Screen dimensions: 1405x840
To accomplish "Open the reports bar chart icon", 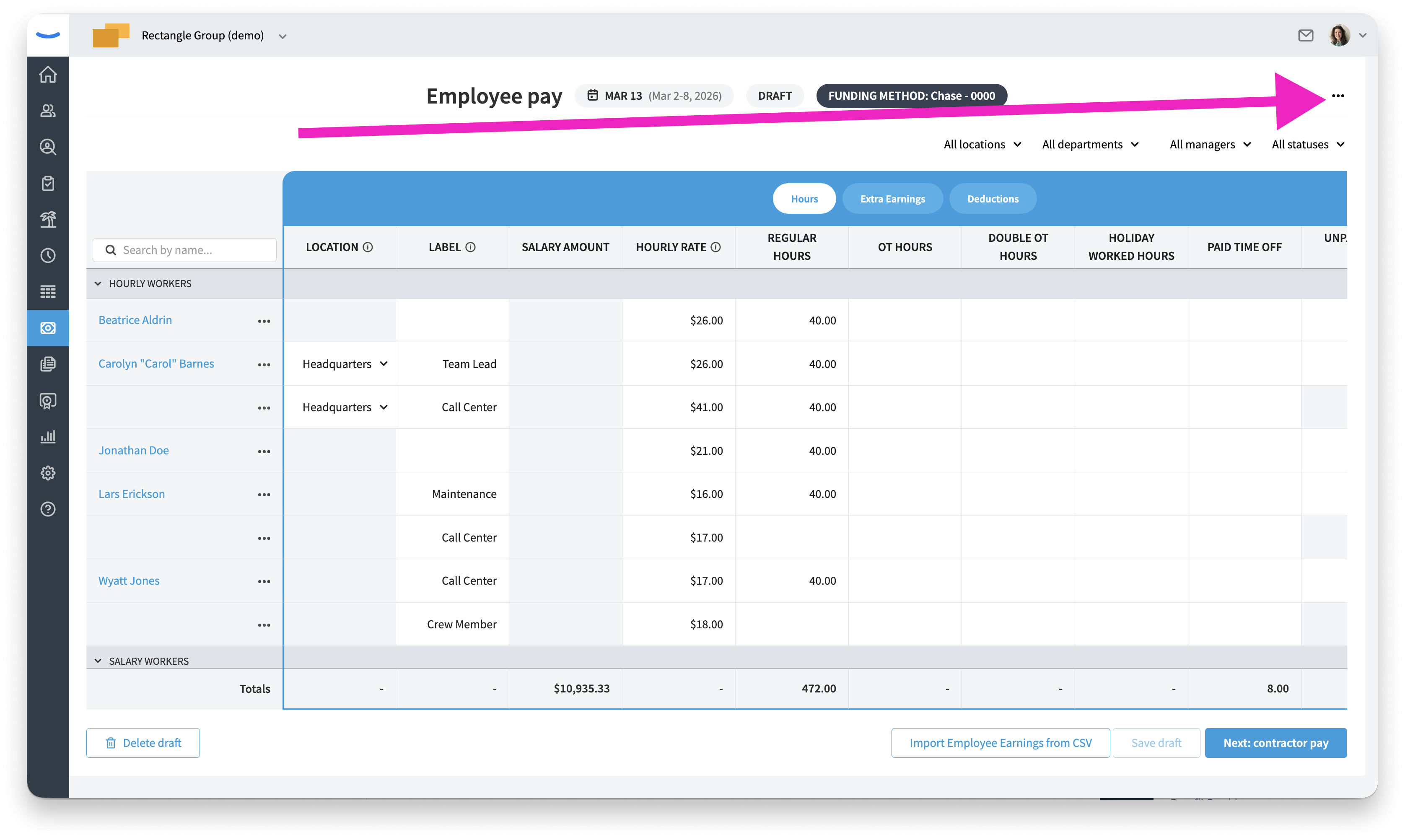I will pyautogui.click(x=48, y=437).
